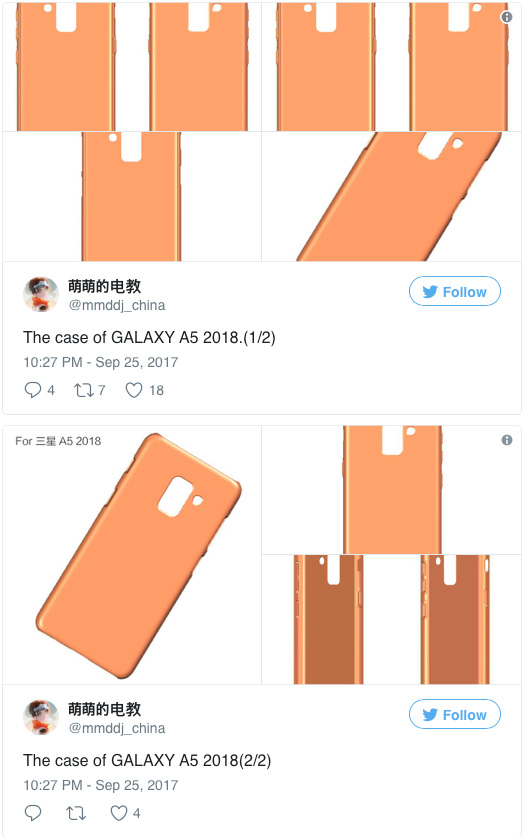The image size is (525, 837).
Task: Open second tweet timestamp Sep 25, 2017
Action: click(x=137, y=785)
